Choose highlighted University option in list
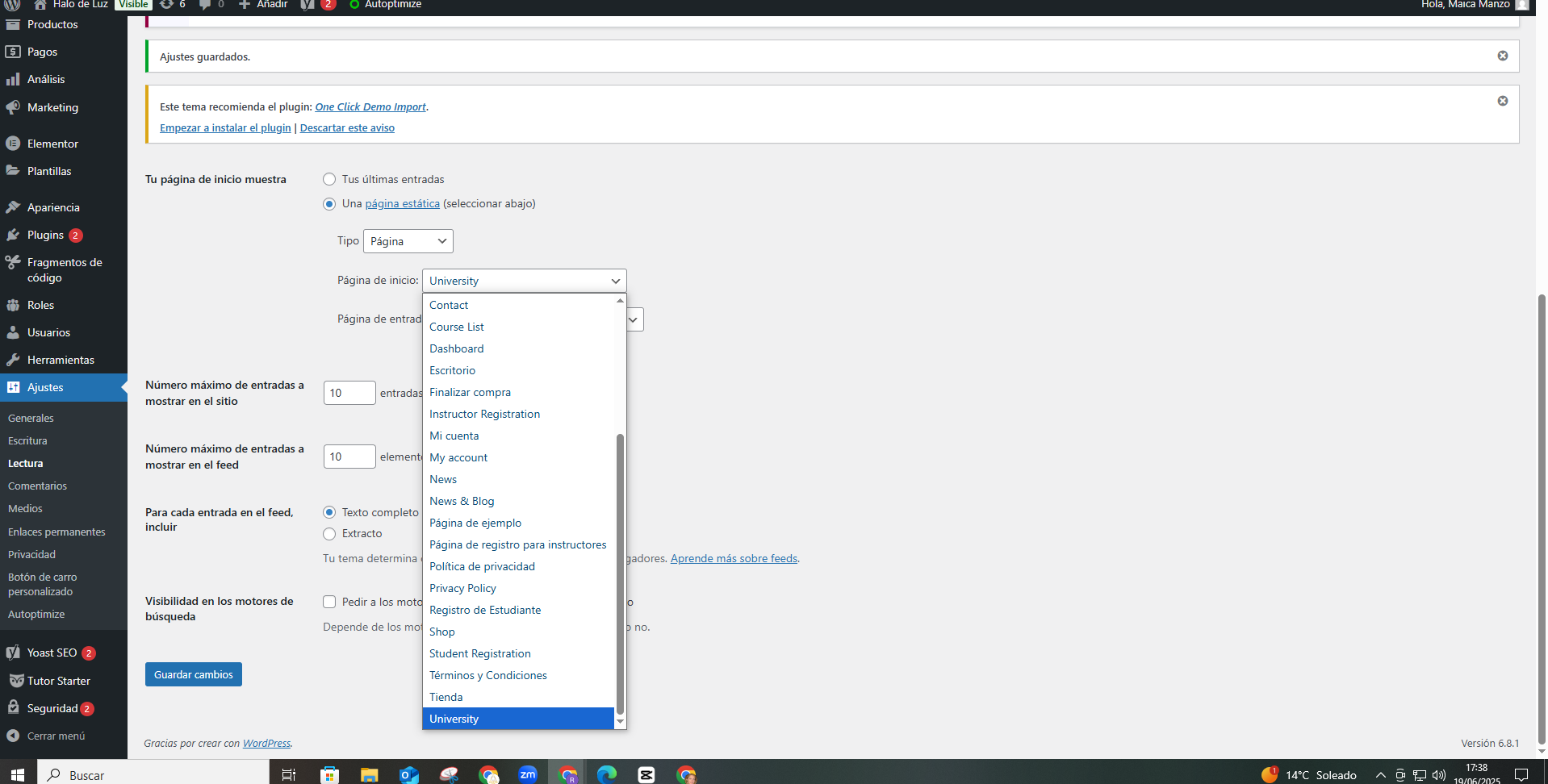This screenshot has width=1548, height=784. point(518,719)
